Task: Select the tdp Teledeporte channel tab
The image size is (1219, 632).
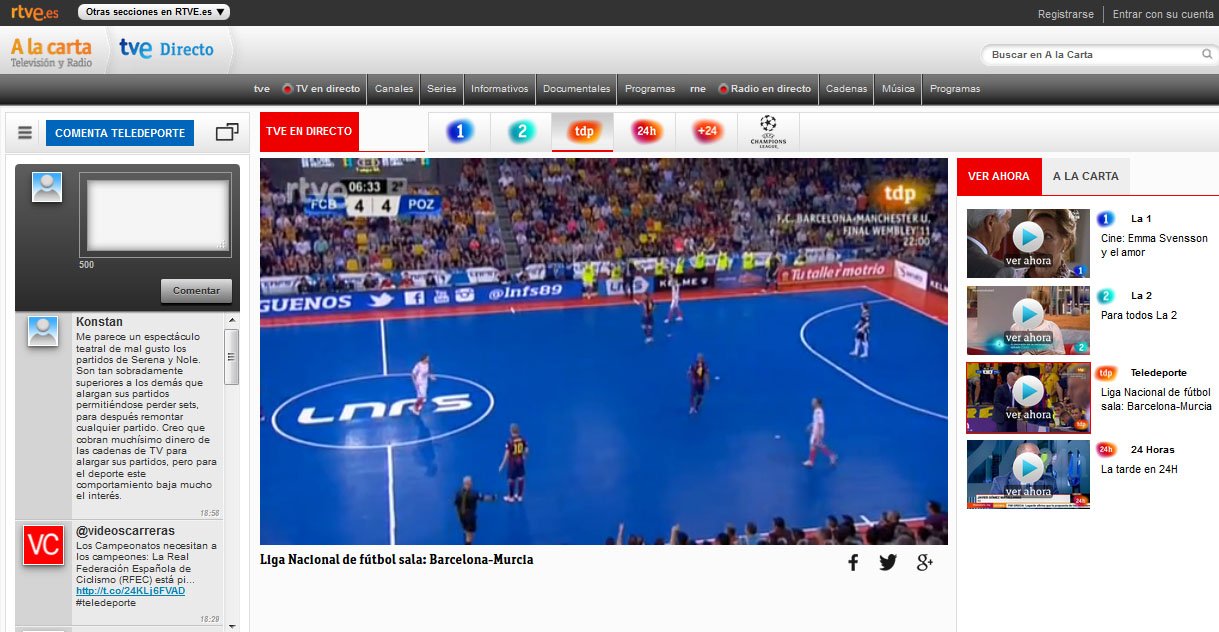Action: pyautogui.click(x=583, y=131)
